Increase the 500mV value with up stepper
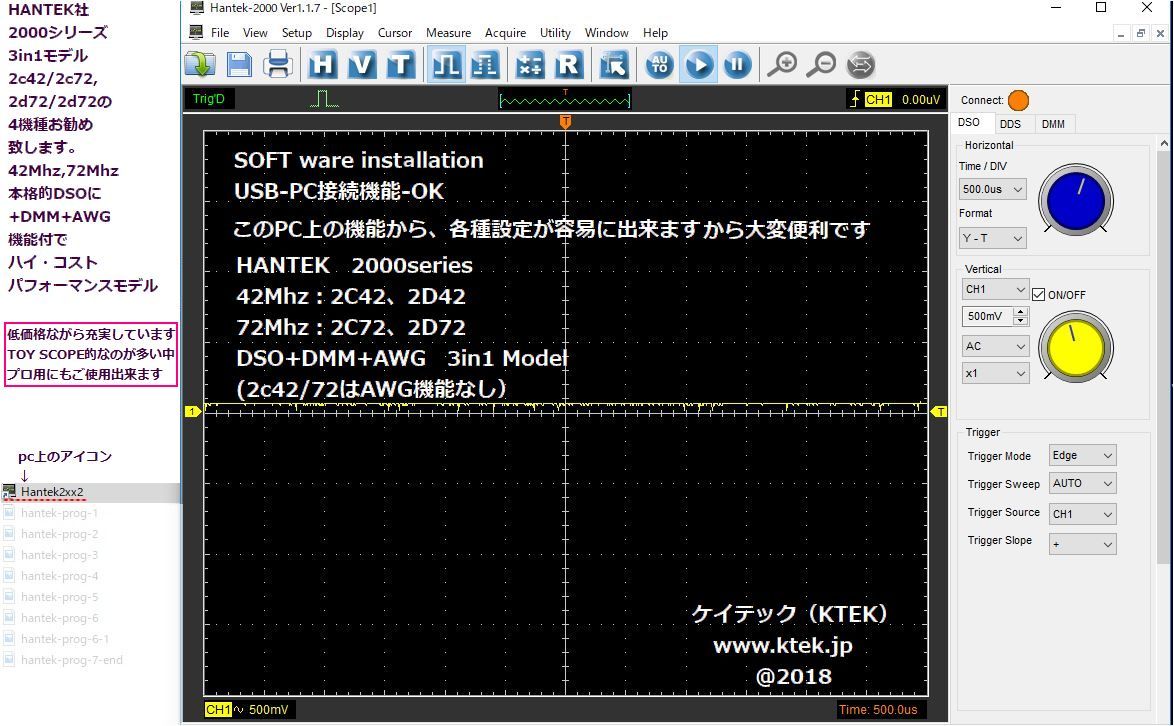The image size is (1174, 726). click(1021, 311)
